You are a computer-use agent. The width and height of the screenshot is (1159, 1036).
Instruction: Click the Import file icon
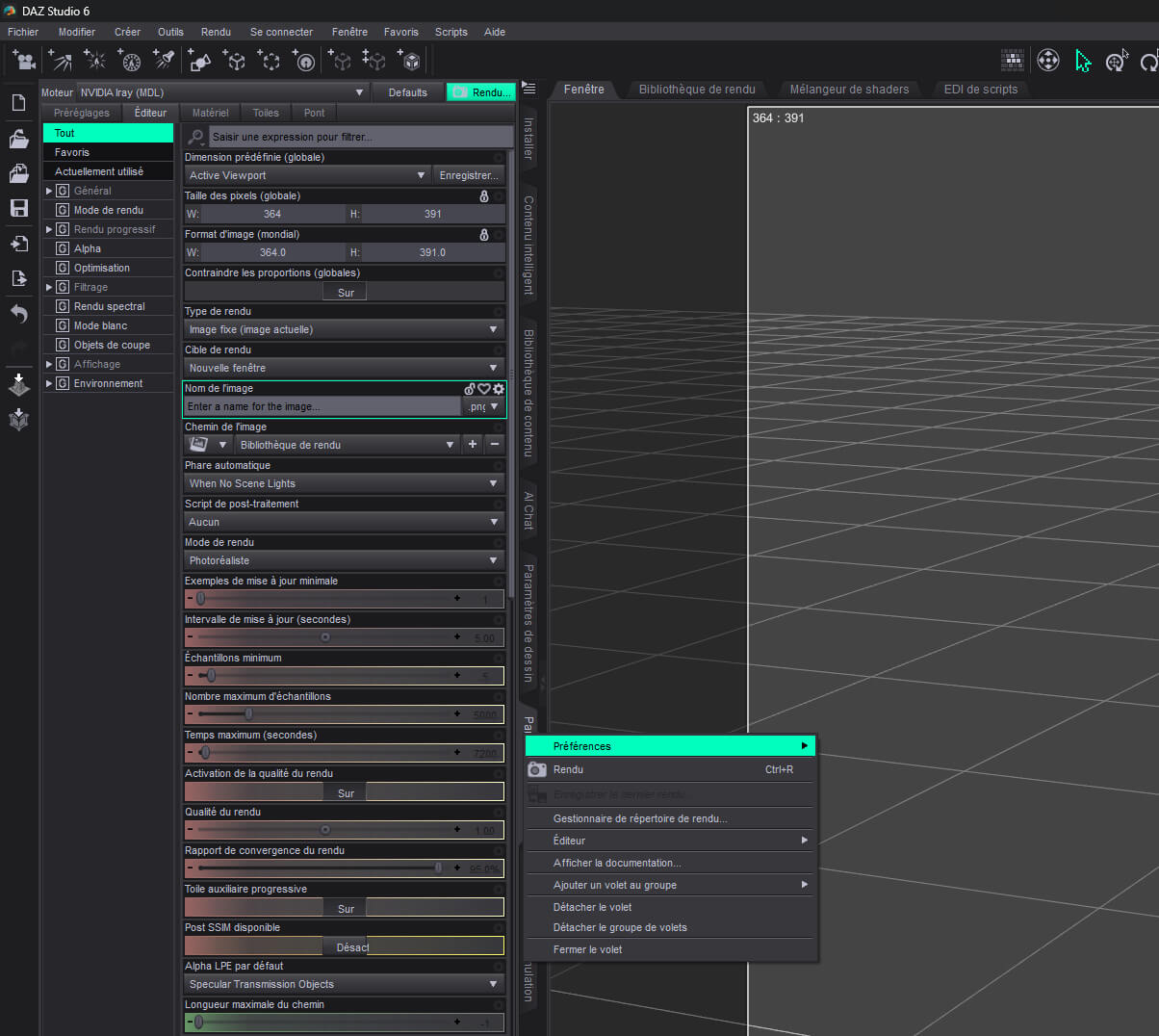tap(18, 243)
